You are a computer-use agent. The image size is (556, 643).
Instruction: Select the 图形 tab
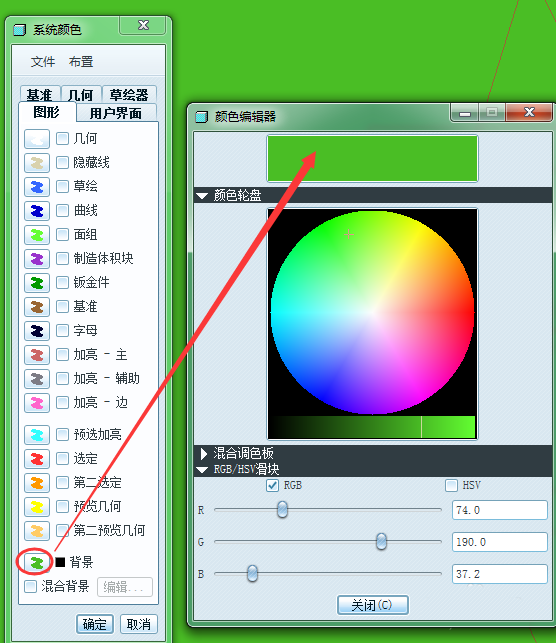47,112
